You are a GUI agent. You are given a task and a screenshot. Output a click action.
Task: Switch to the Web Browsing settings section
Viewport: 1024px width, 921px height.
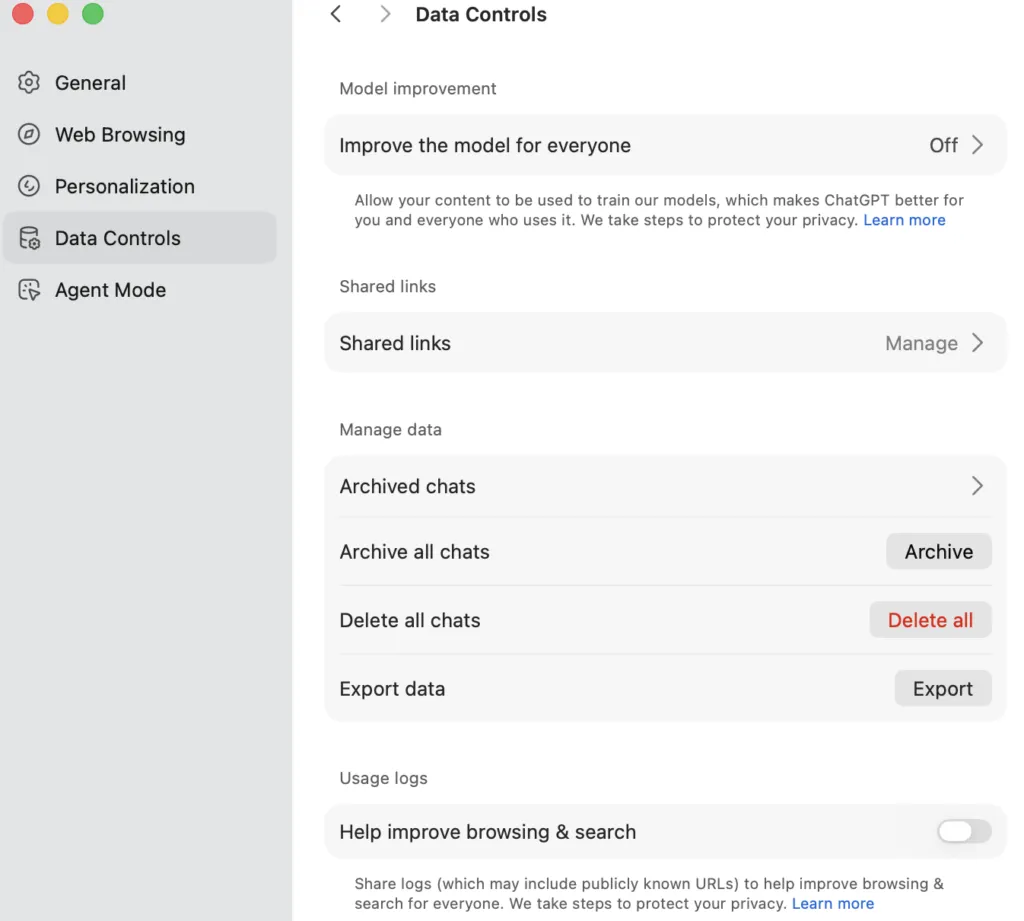pyautogui.click(x=120, y=135)
